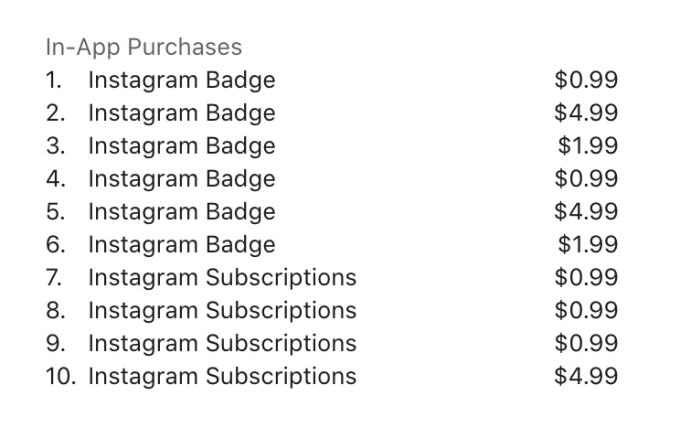Open item 4 Instagram Badge
Screen dimensions: 680x428
tap(181, 179)
